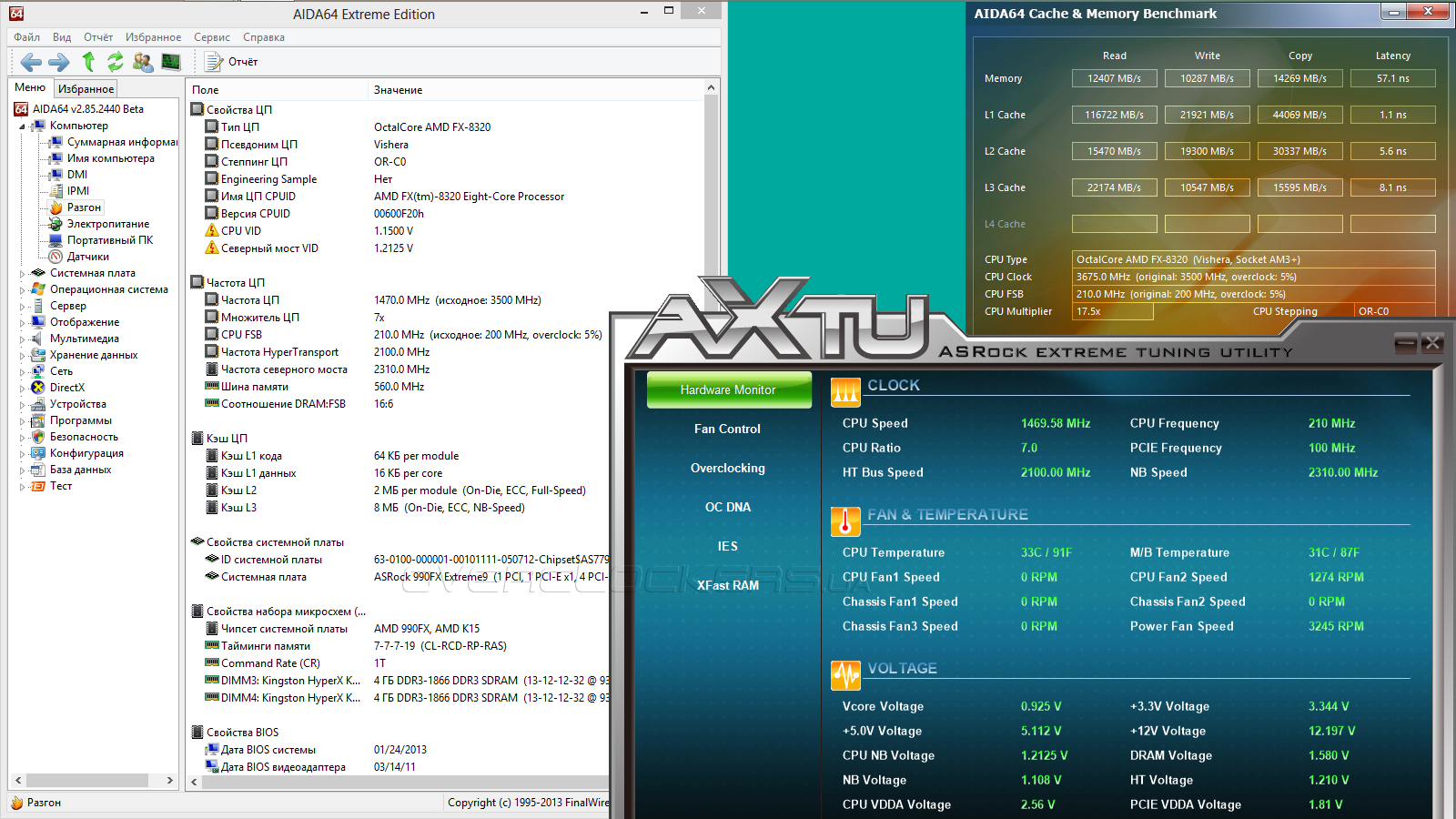Refresh the page using green arrows icon
1456x819 pixels.
(x=115, y=62)
